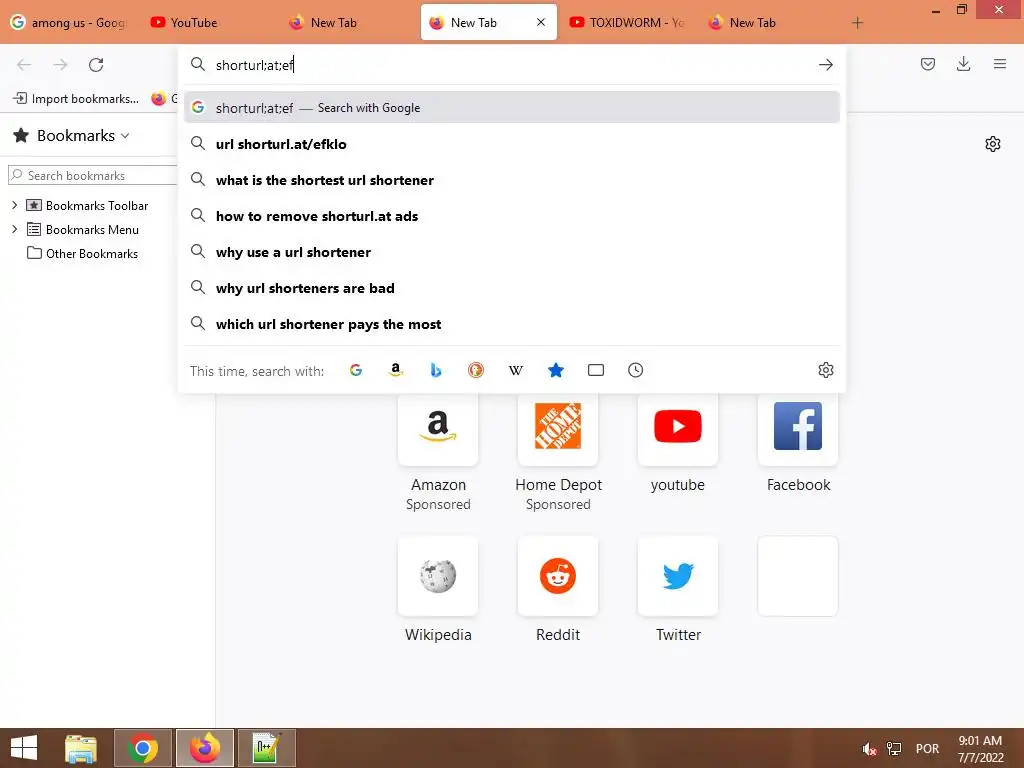
Task: Personalize new tab with gear icon
Action: pos(993,144)
